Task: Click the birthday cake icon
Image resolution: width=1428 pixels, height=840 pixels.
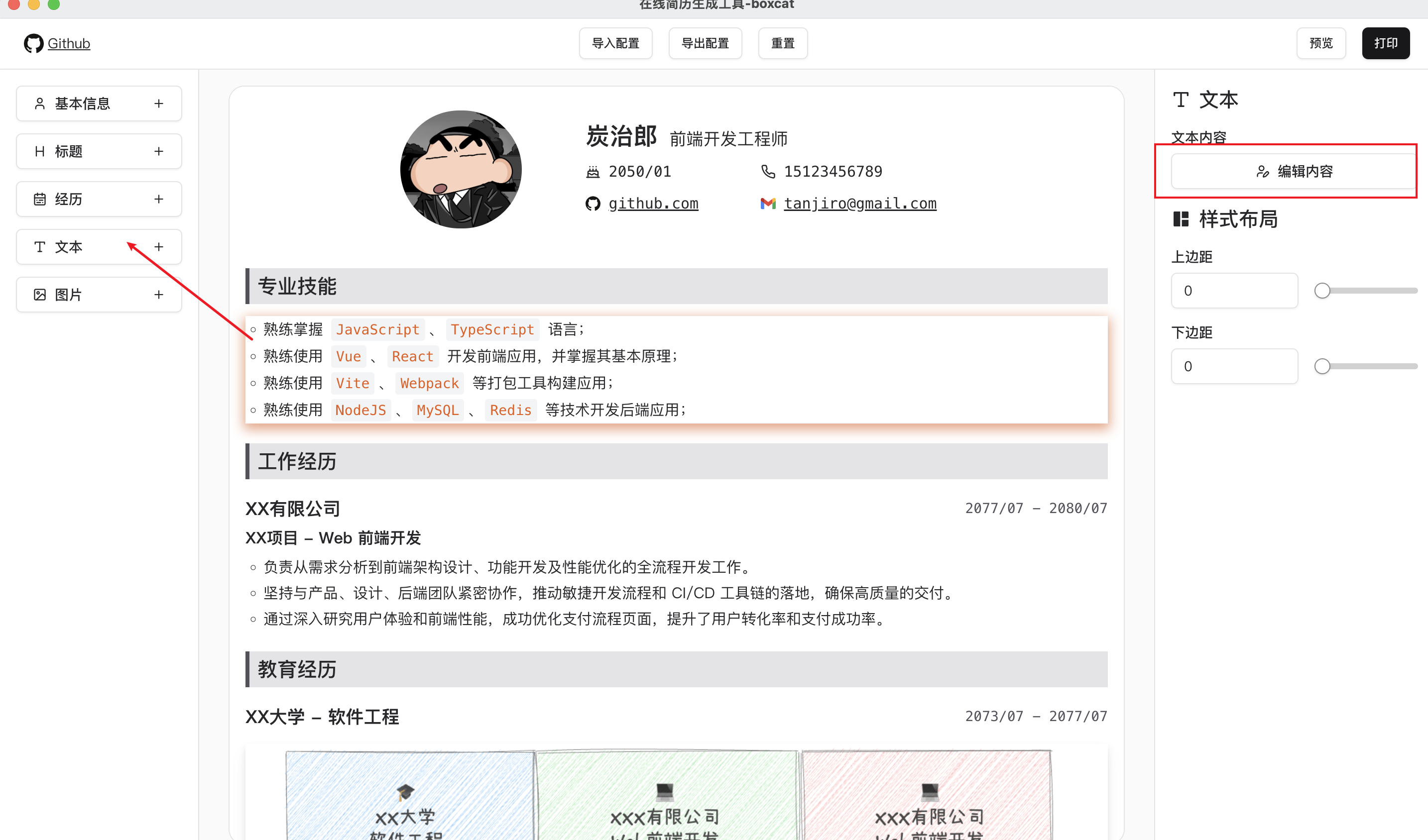Action: click(593, 172)
